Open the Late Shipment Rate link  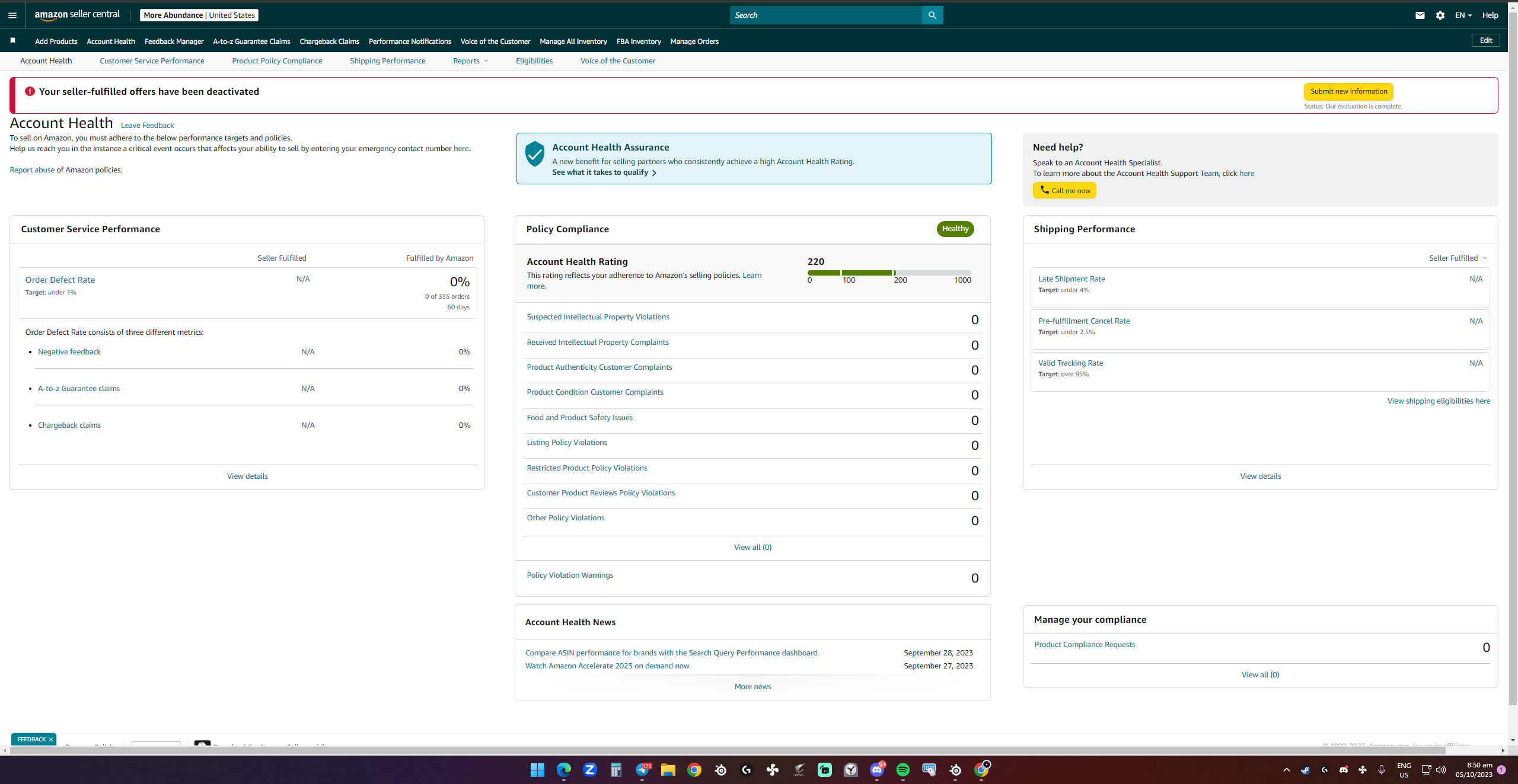coord(1071,279)
